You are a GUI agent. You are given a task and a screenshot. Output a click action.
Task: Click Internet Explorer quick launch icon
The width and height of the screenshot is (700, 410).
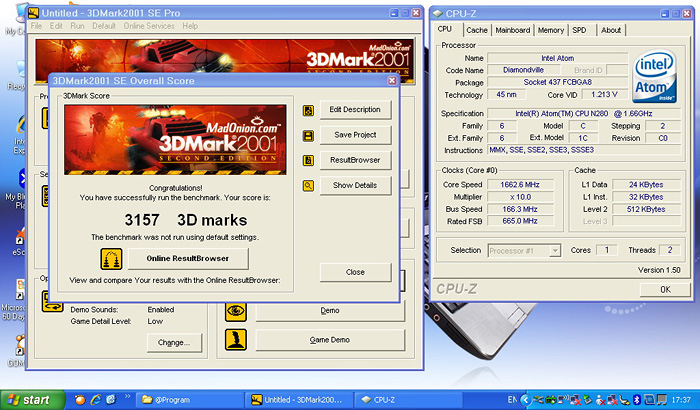[96, 399]
